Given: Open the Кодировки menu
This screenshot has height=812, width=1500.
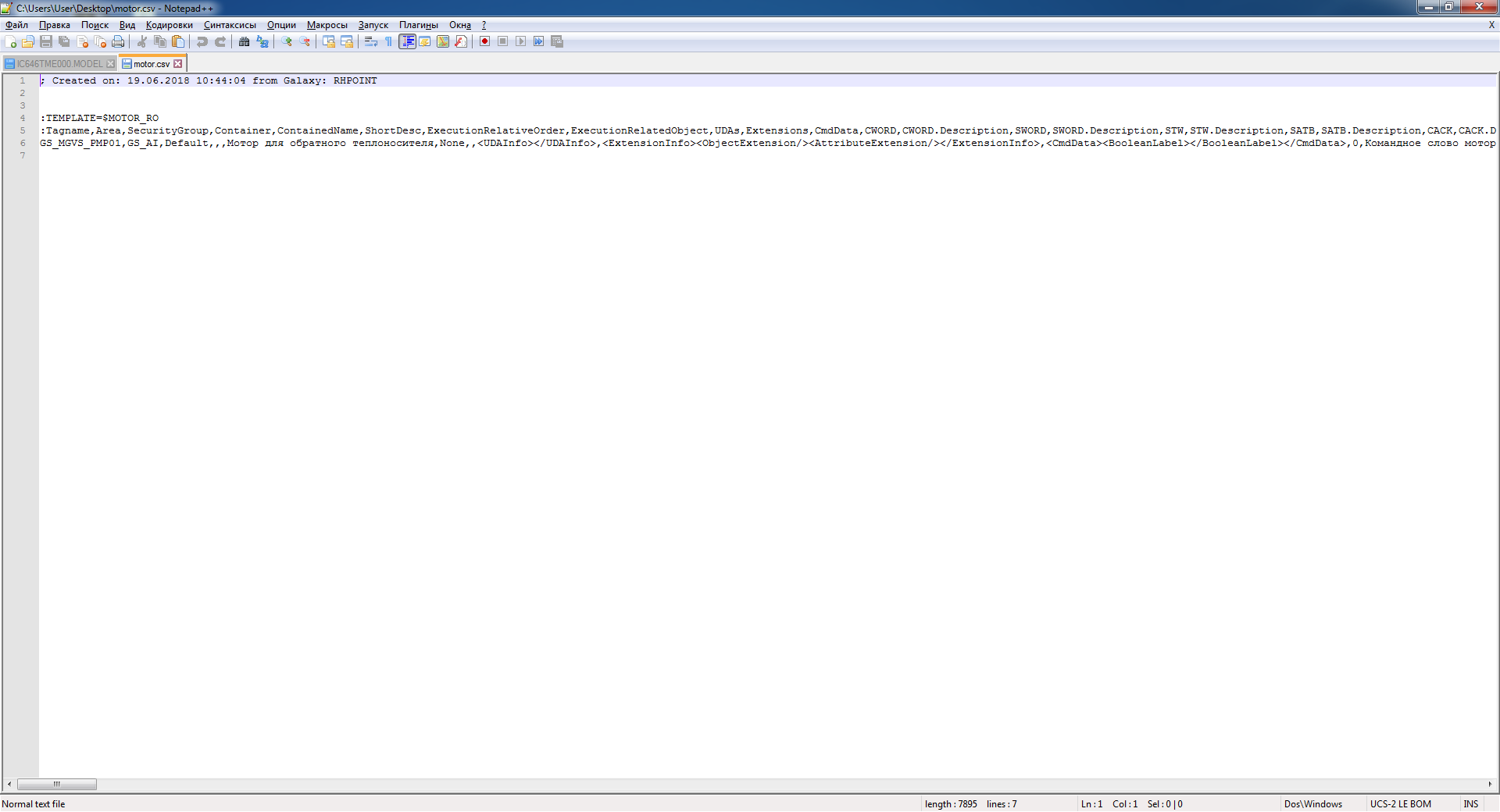Looking at the screenshot, I should click(169, 25).
